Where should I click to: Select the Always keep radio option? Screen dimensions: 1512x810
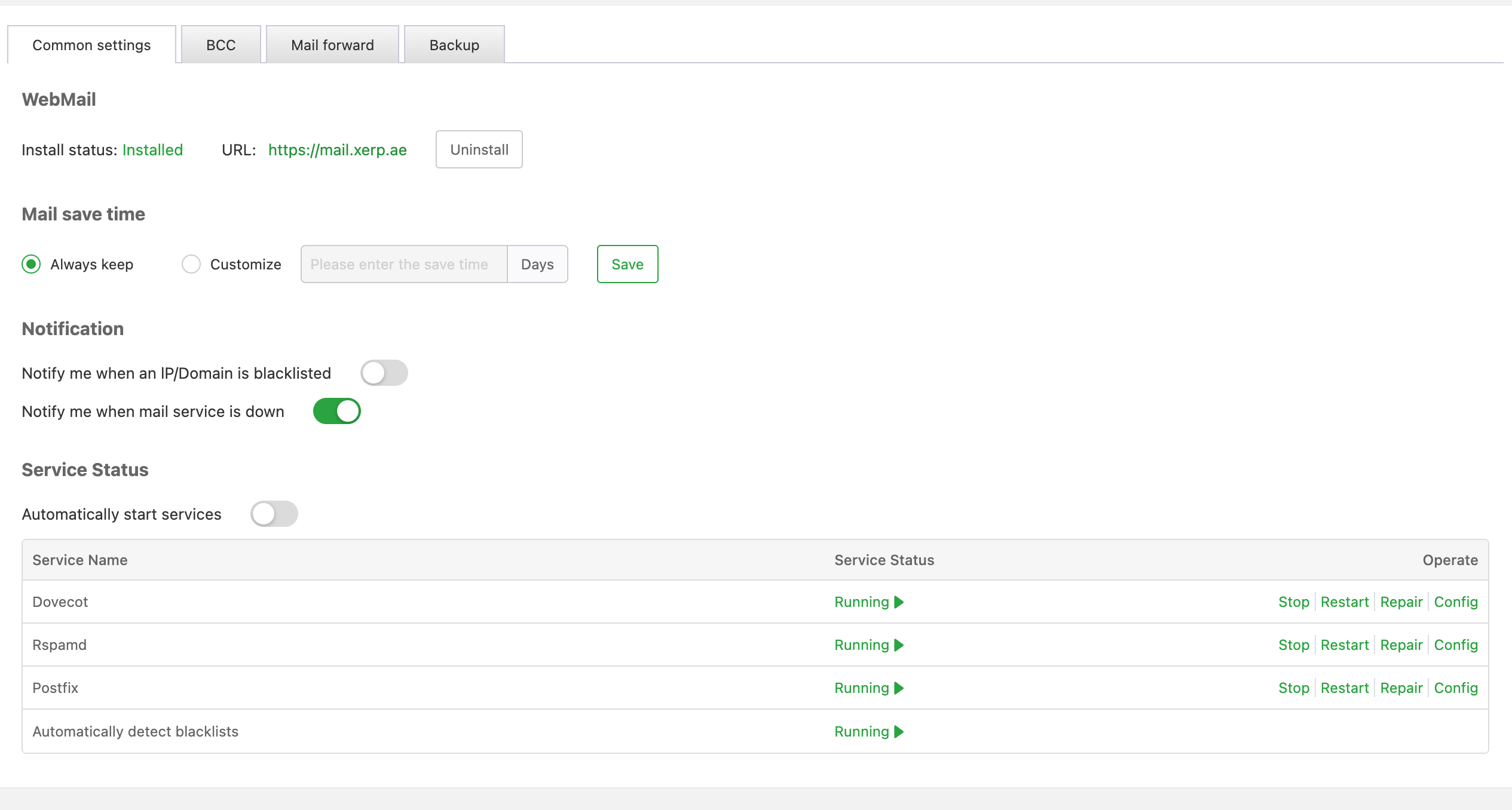[x=31, y=264]
